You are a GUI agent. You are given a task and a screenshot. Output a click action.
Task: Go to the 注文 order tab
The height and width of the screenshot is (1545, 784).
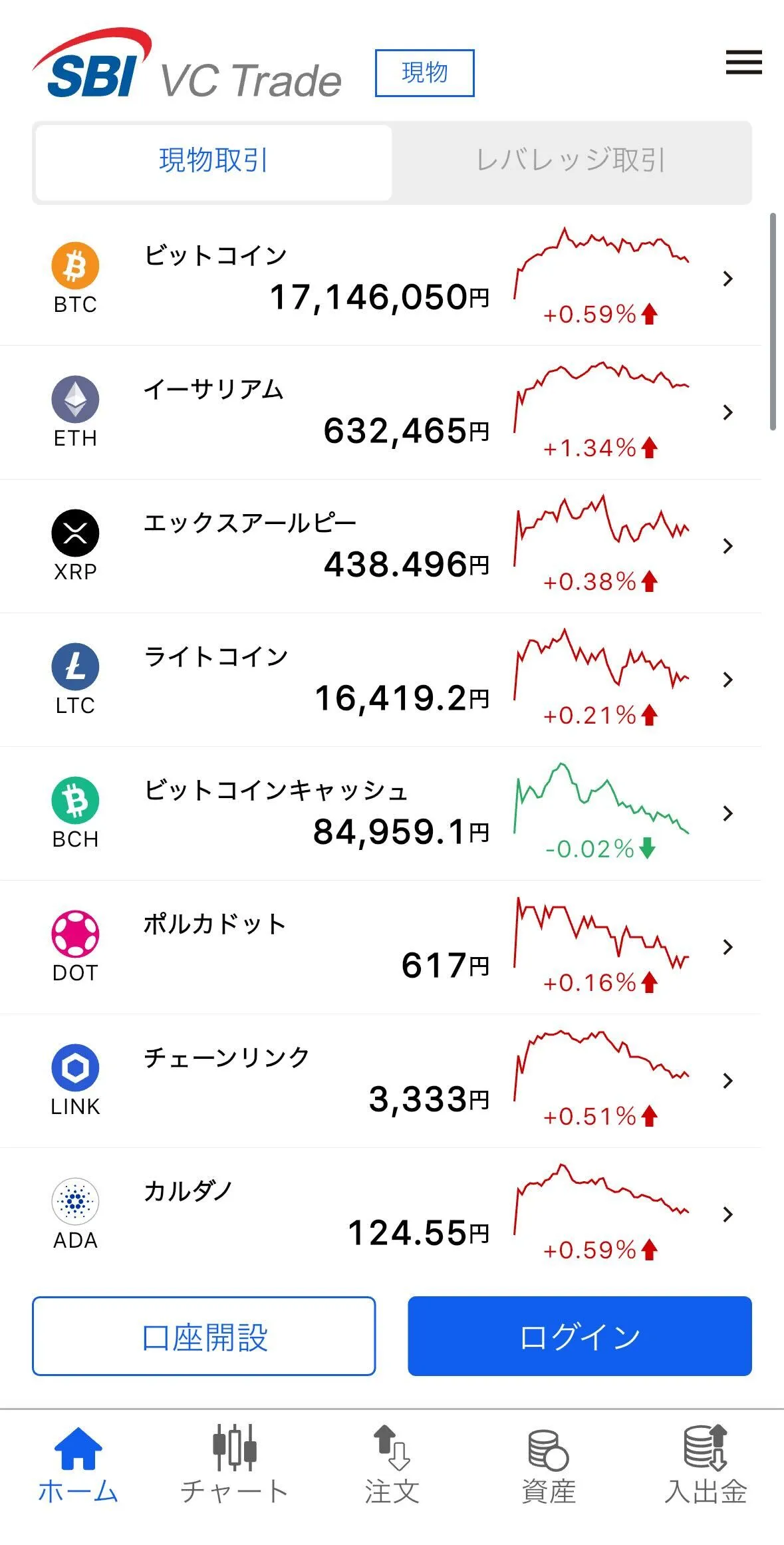click(392, 1465)
